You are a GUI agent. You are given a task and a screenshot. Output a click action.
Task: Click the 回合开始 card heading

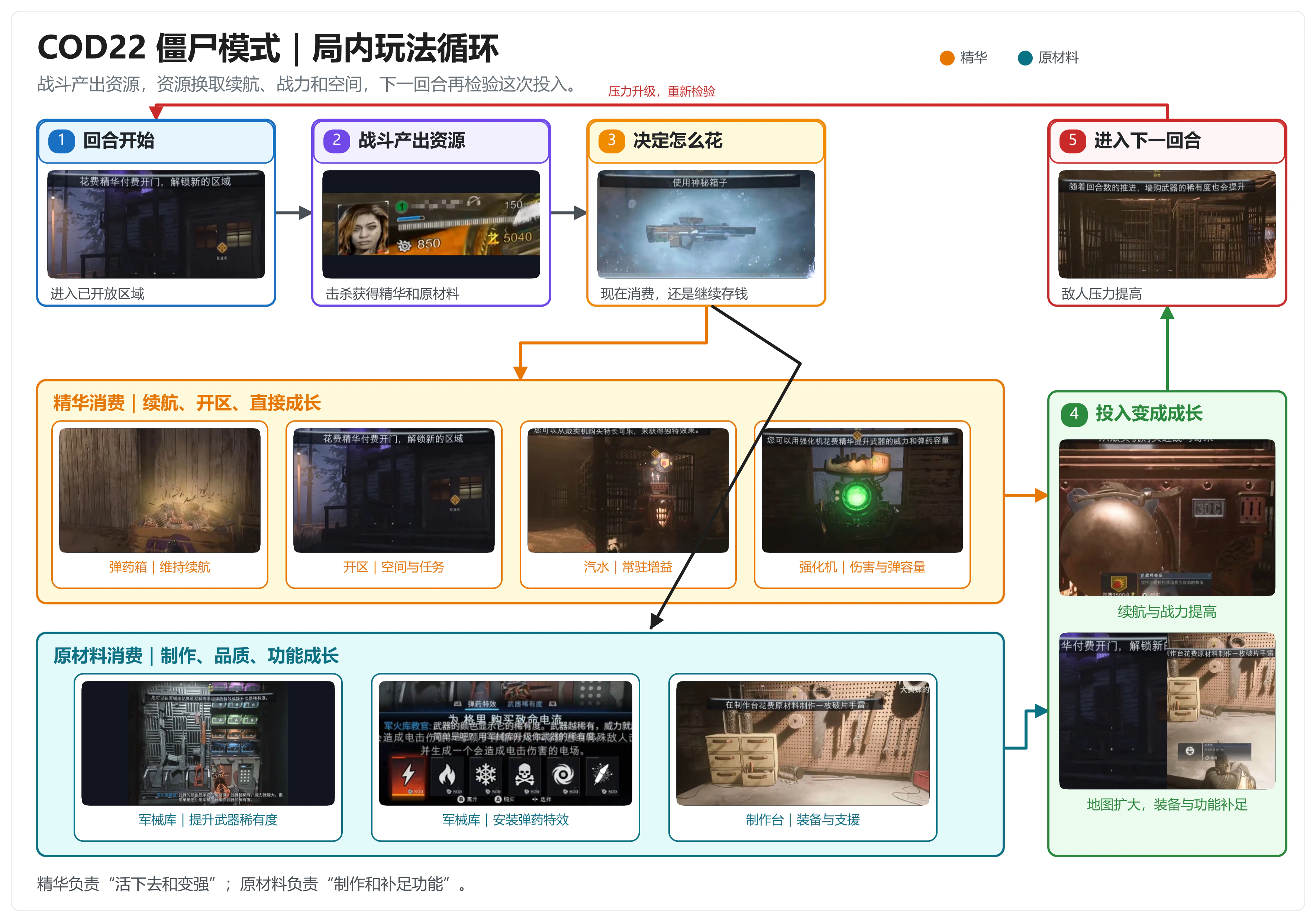point(119,141)
